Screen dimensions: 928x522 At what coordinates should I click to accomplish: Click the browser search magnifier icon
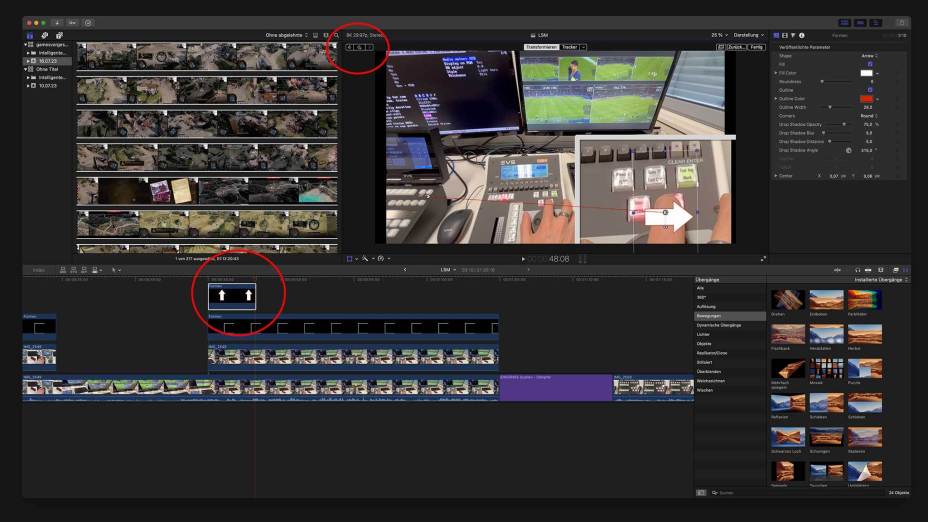click(x=336, y=36)
